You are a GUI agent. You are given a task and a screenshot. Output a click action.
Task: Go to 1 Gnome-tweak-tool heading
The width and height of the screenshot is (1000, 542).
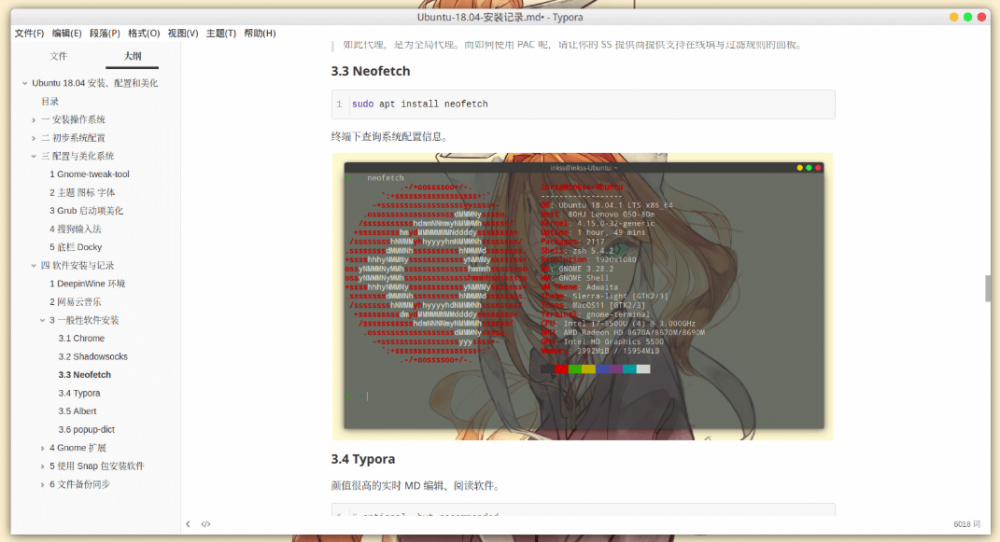[x=89, y=174]
